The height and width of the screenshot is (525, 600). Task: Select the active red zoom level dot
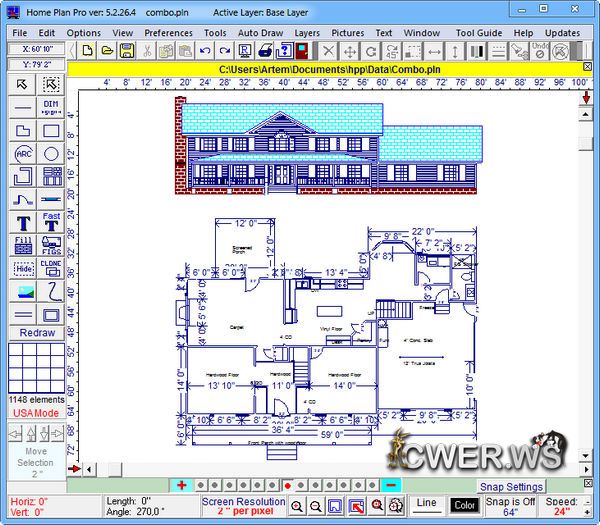point(287,486)
